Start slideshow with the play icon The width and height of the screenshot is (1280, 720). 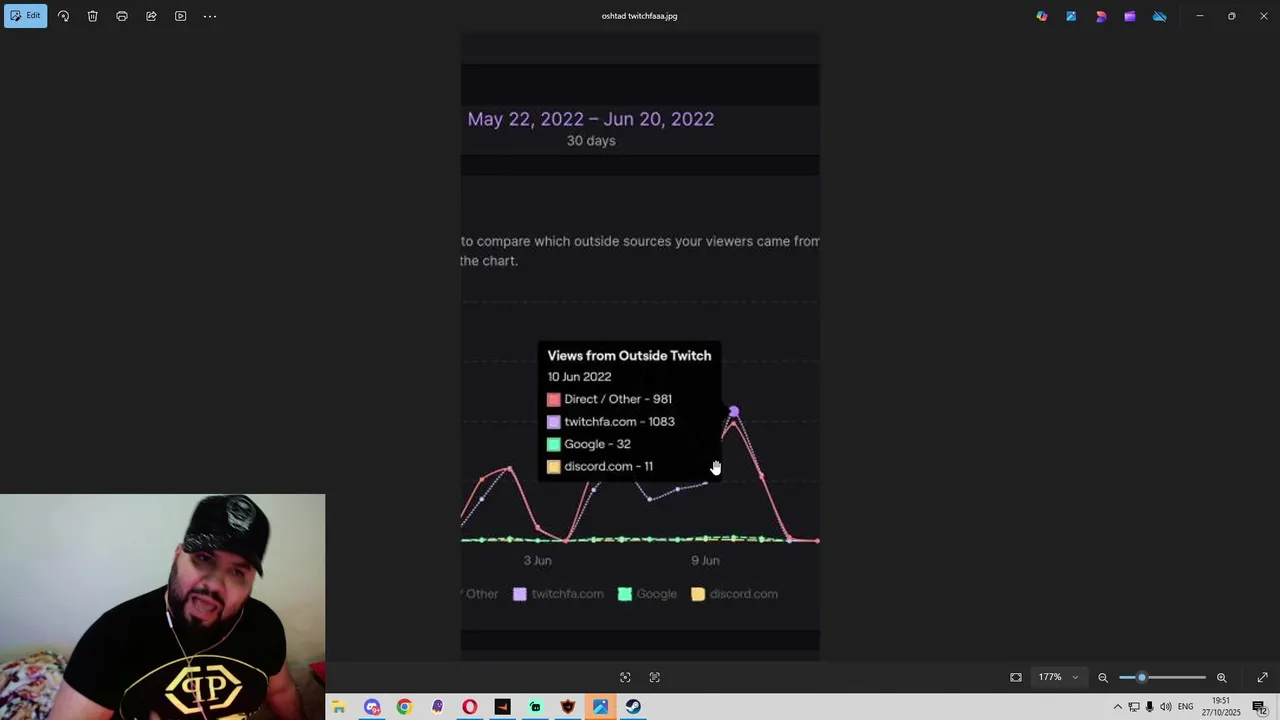180,16
